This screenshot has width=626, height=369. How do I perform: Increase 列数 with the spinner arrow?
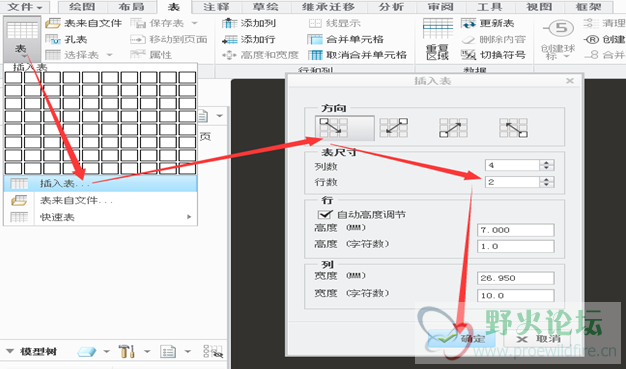coord(547,162)
